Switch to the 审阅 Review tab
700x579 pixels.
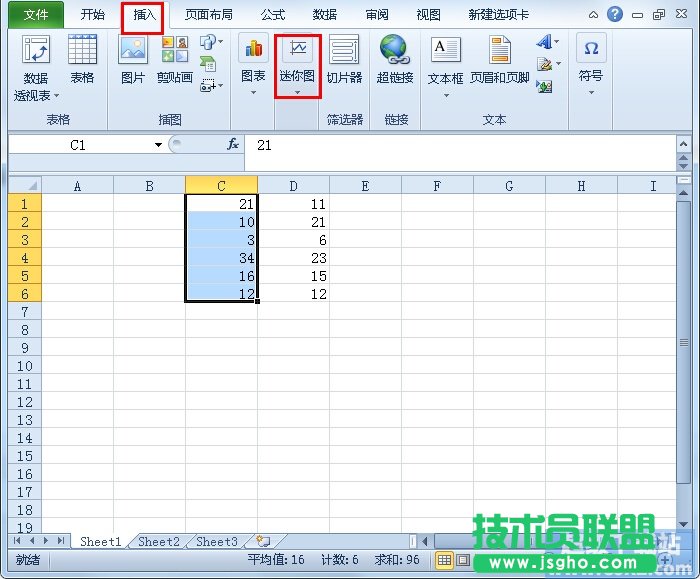[x=377, y=15]
